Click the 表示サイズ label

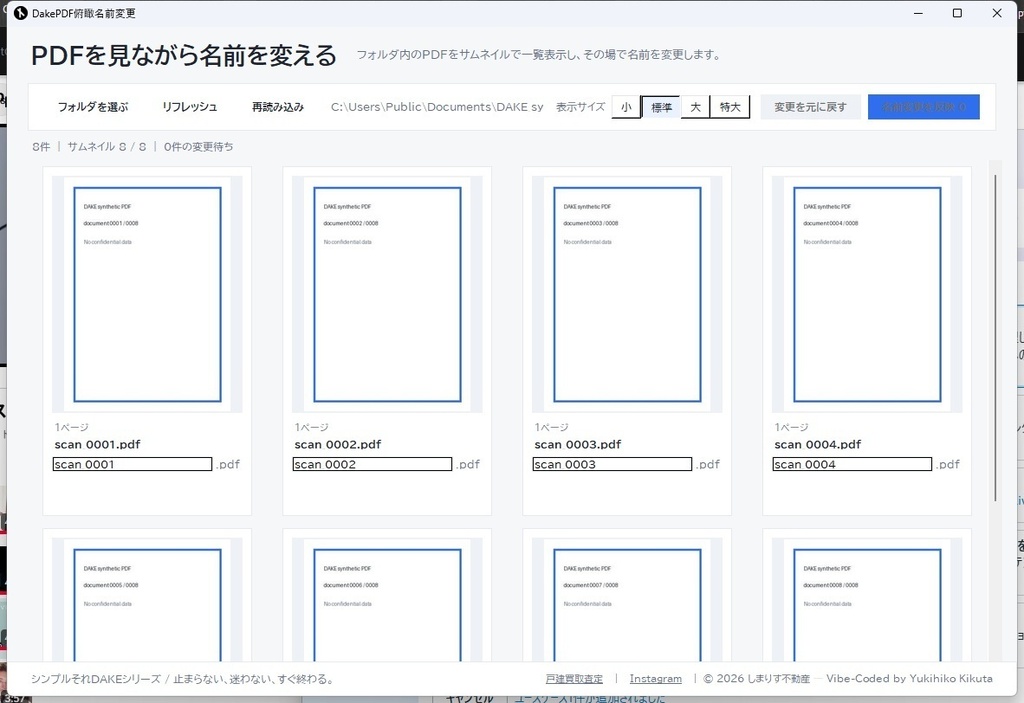coord(581,107)
